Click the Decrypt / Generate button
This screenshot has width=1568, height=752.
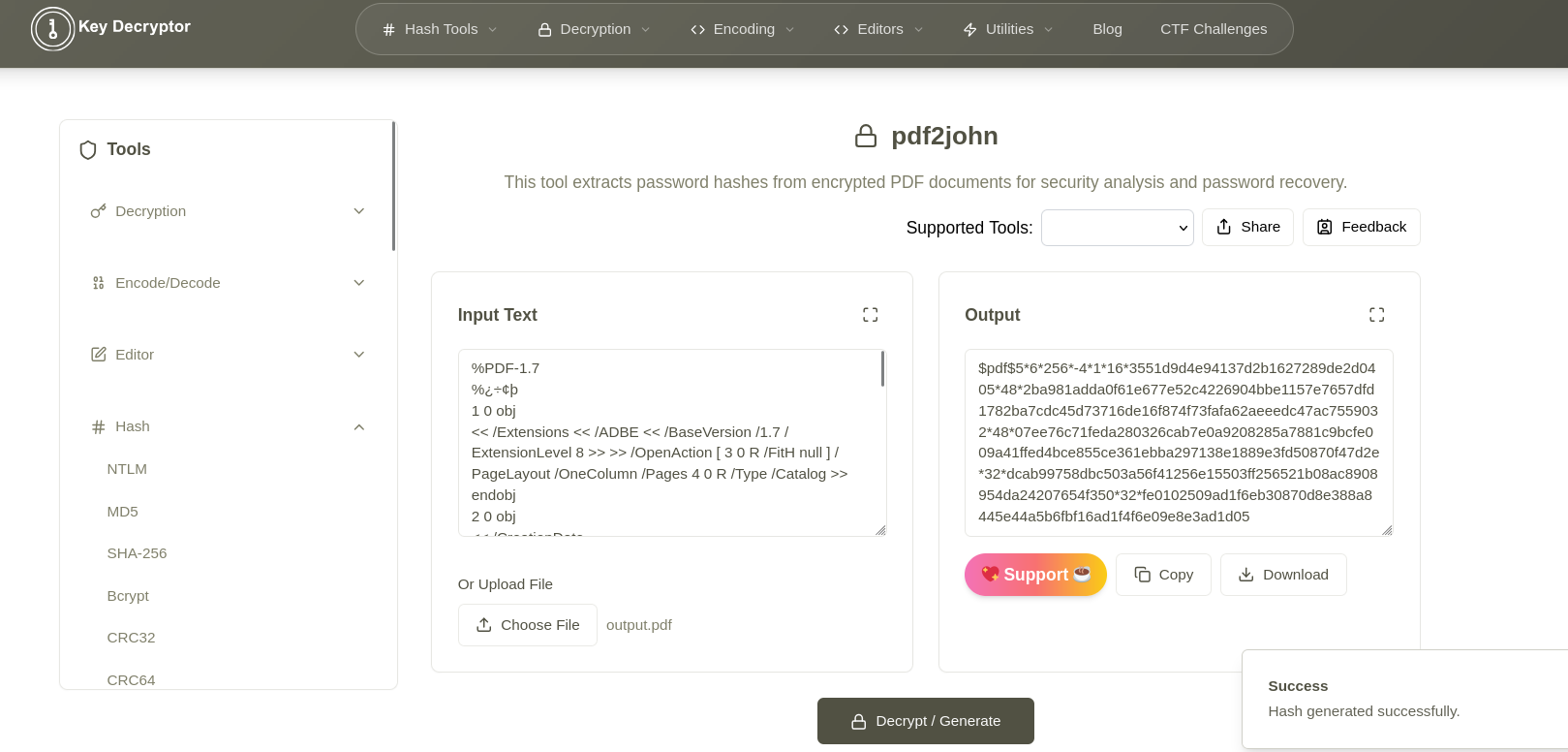pyautogui.click(x=925, y=721)
